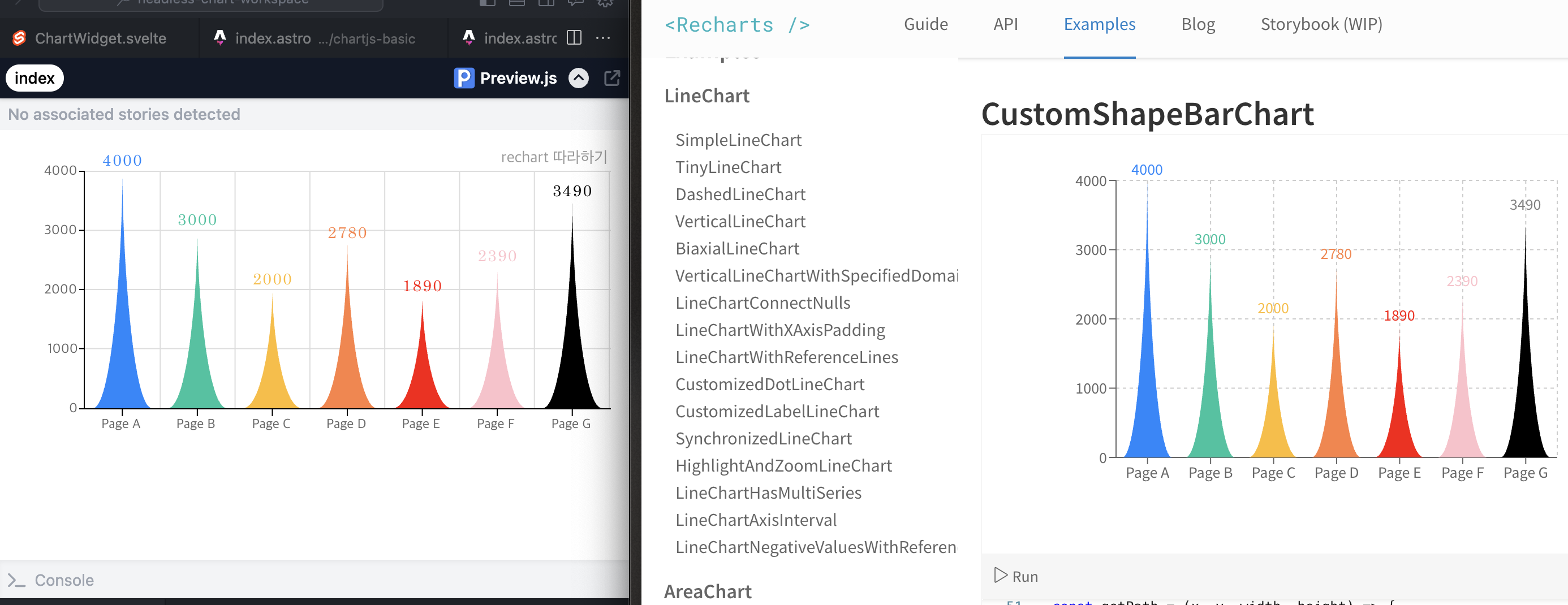This screenshot has width=1568, height=605.
Task: Open VerticalLineChart example
Action: pos(740,222)
